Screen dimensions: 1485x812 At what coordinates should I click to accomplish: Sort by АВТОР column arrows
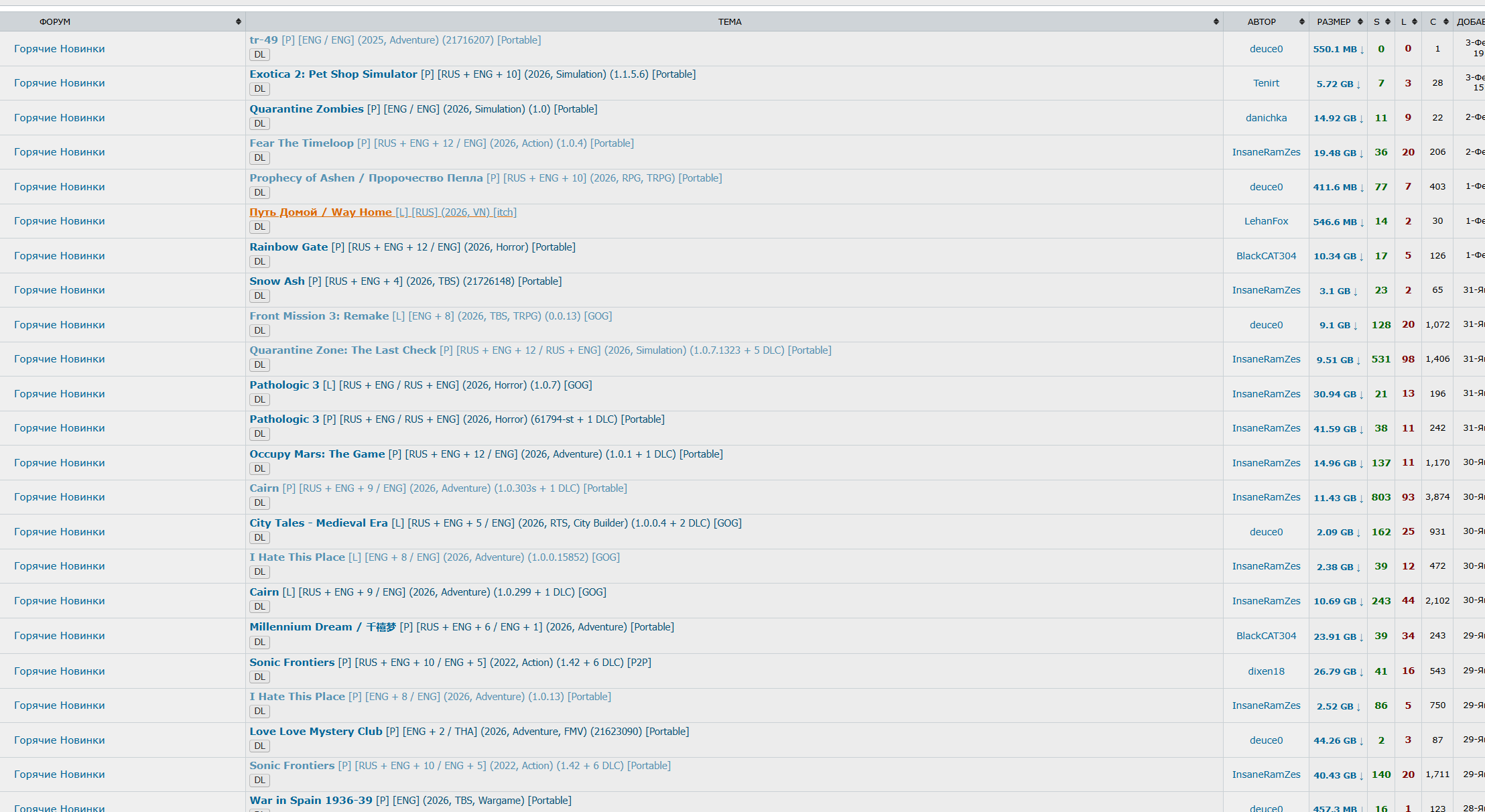pyautogui.click(x=1301, y=22)
